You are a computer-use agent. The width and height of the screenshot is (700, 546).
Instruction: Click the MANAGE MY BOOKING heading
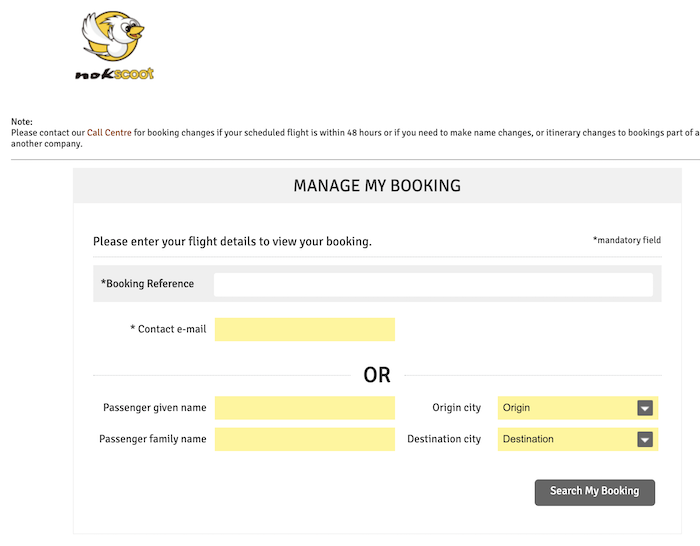point(377,186)
